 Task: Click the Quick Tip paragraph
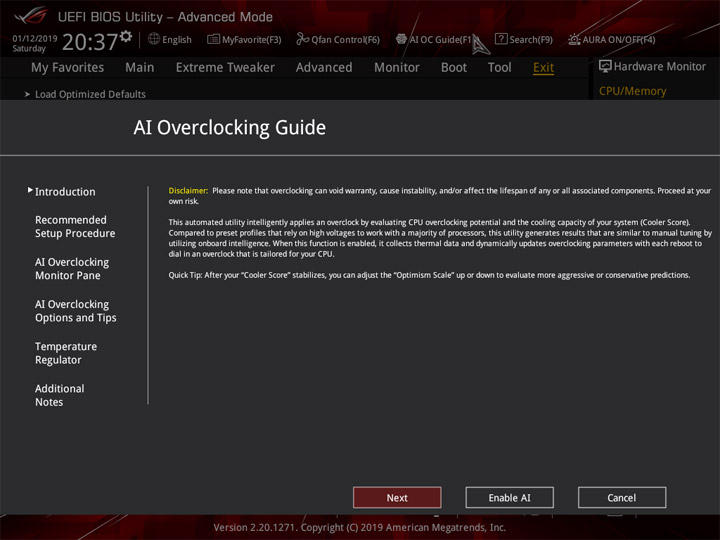pyautogui.click(x=429, y=275)
